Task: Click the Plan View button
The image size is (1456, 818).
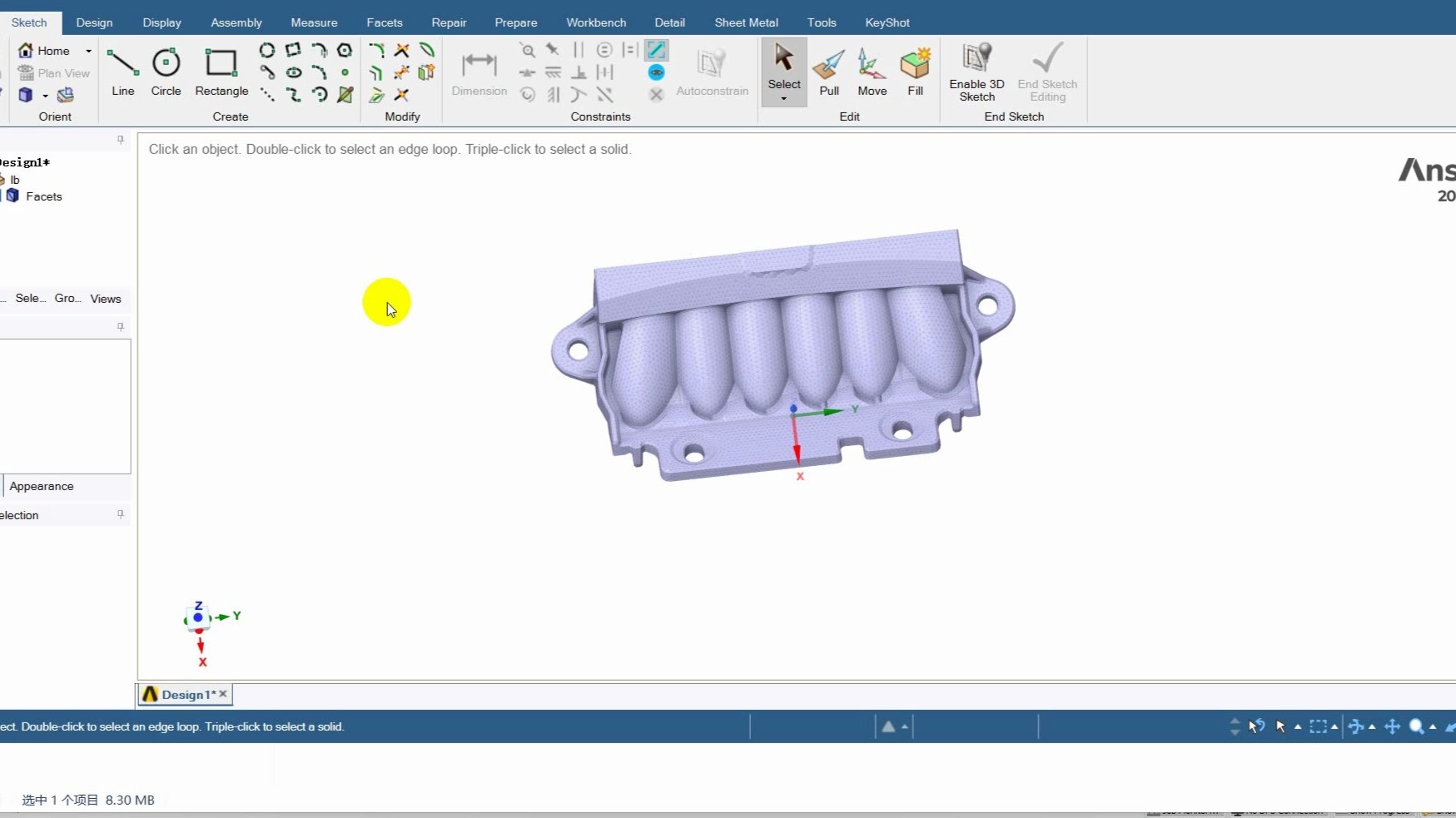Action: click(53, 72)
